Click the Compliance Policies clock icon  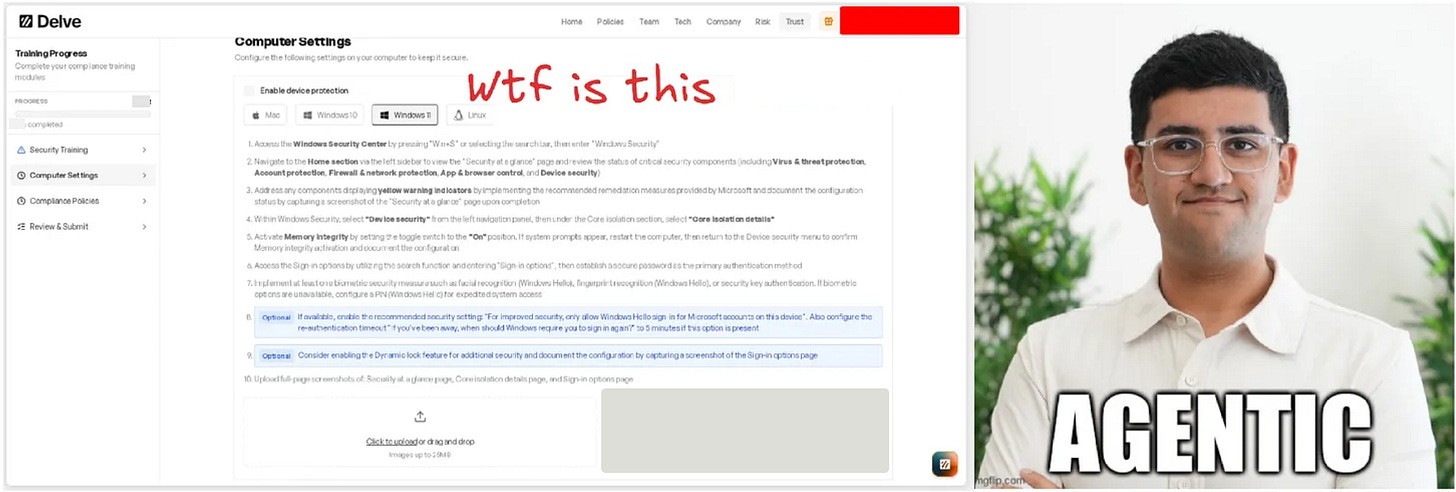click(x=21, y=201)
